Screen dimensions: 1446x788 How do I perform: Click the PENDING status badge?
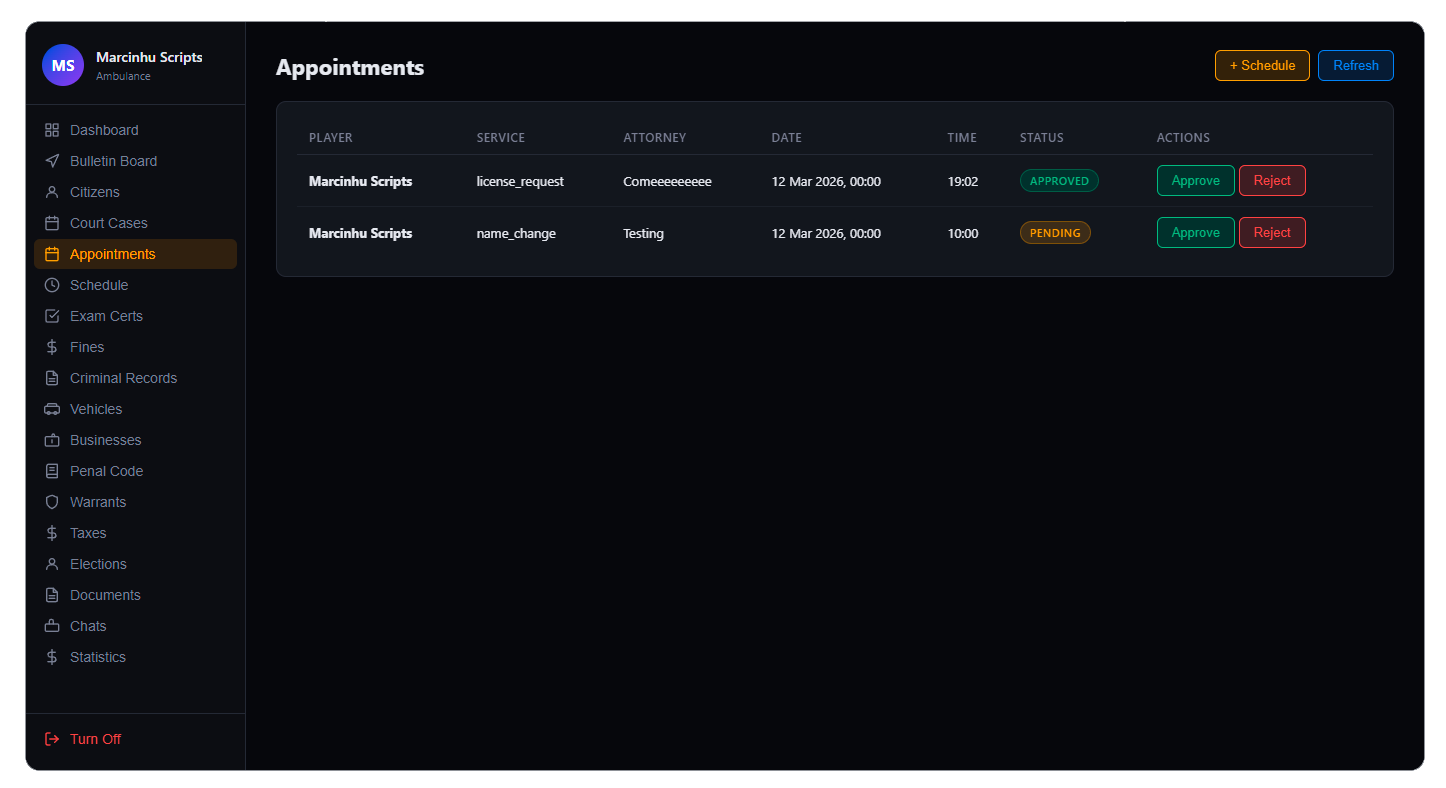tap(1055, 233)
